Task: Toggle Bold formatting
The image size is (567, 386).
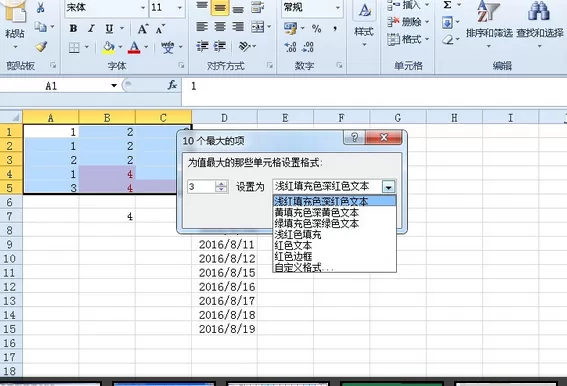Action: 73,28
